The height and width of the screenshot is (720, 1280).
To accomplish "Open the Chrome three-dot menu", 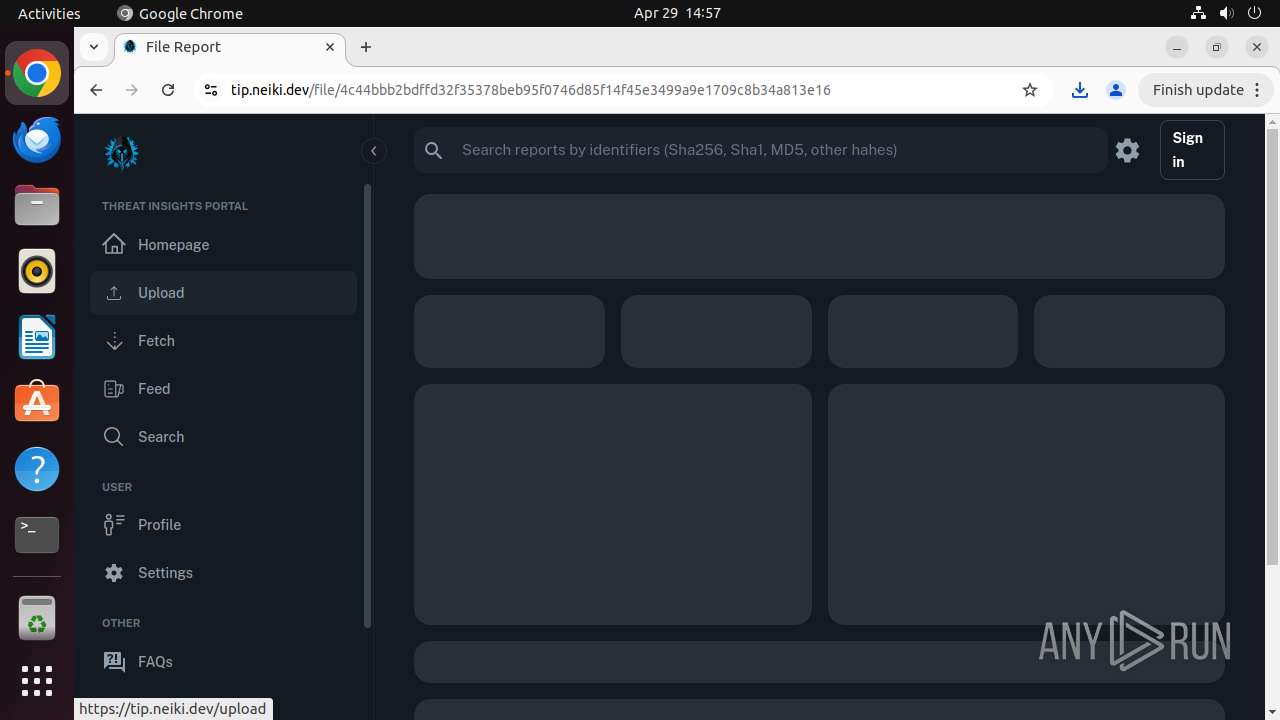I will (x=1259, y=90).
